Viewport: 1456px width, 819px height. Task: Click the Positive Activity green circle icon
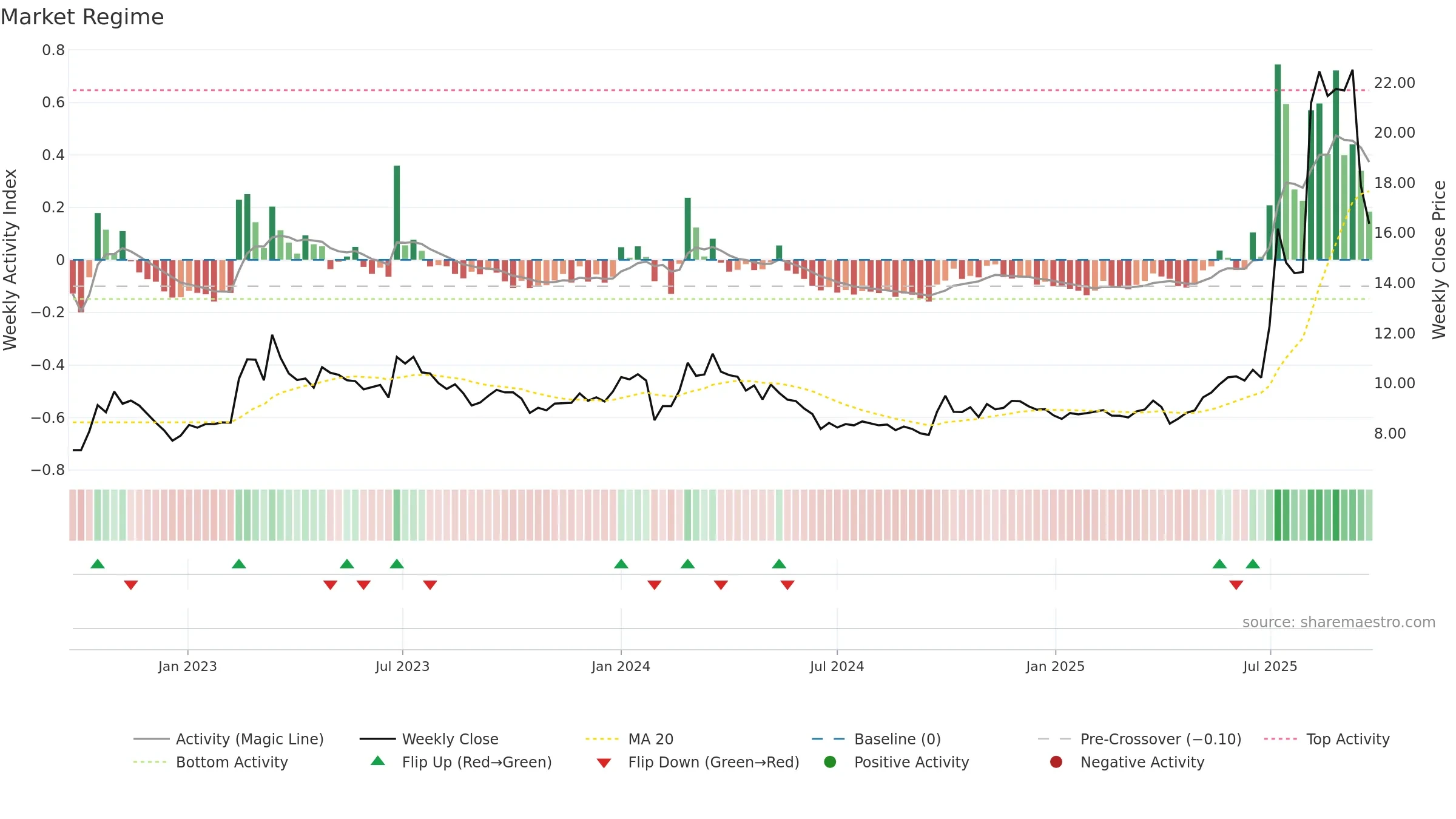[831, 762]
